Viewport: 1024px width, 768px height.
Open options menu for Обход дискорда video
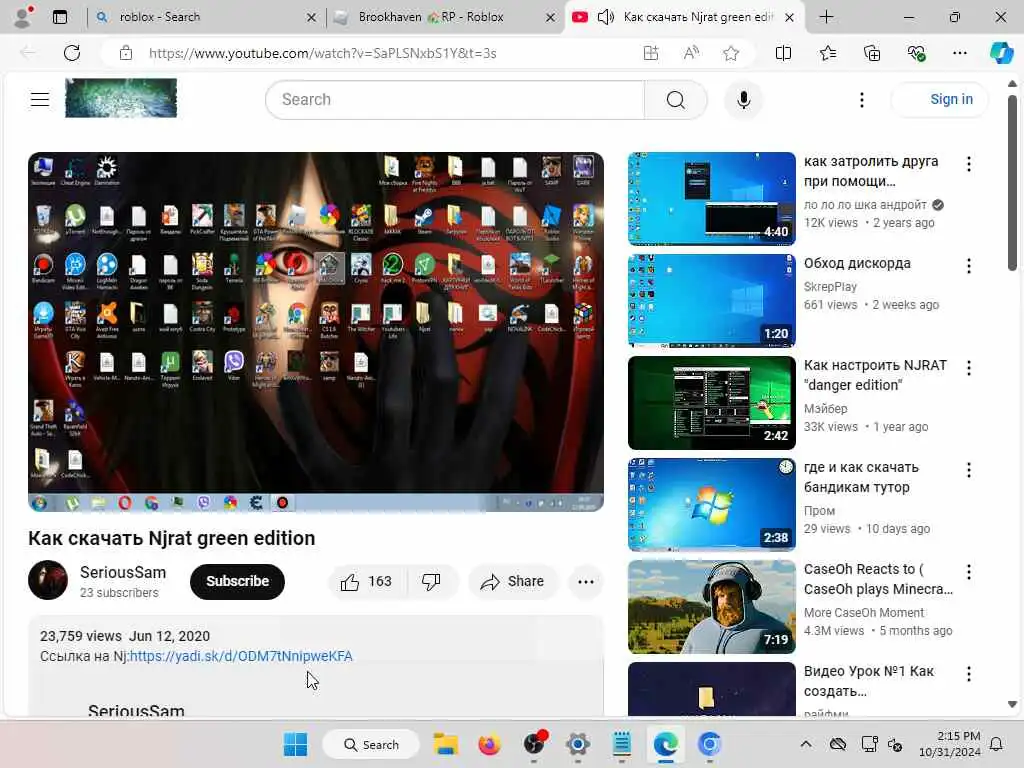pyautogui.click(x=968, y=266)
